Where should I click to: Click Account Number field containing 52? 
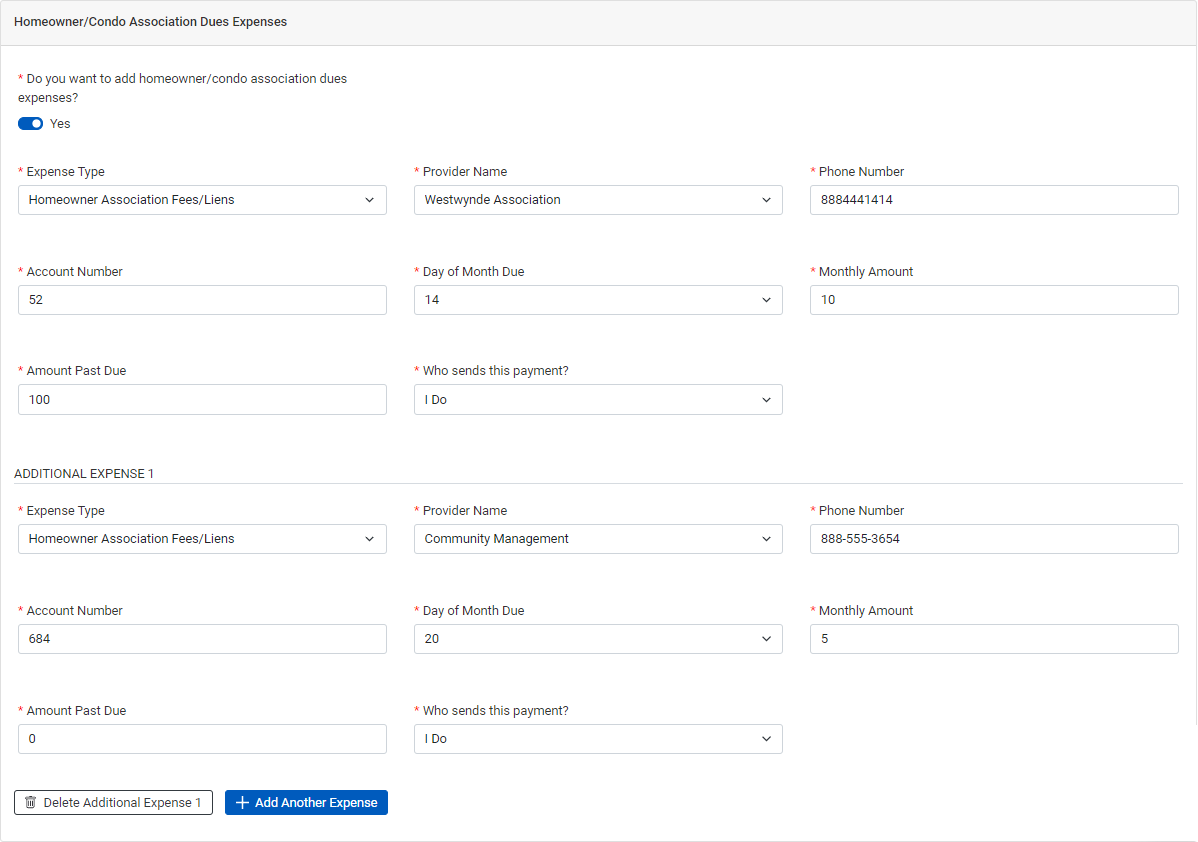pyautogui.click(x=202, y=300)
